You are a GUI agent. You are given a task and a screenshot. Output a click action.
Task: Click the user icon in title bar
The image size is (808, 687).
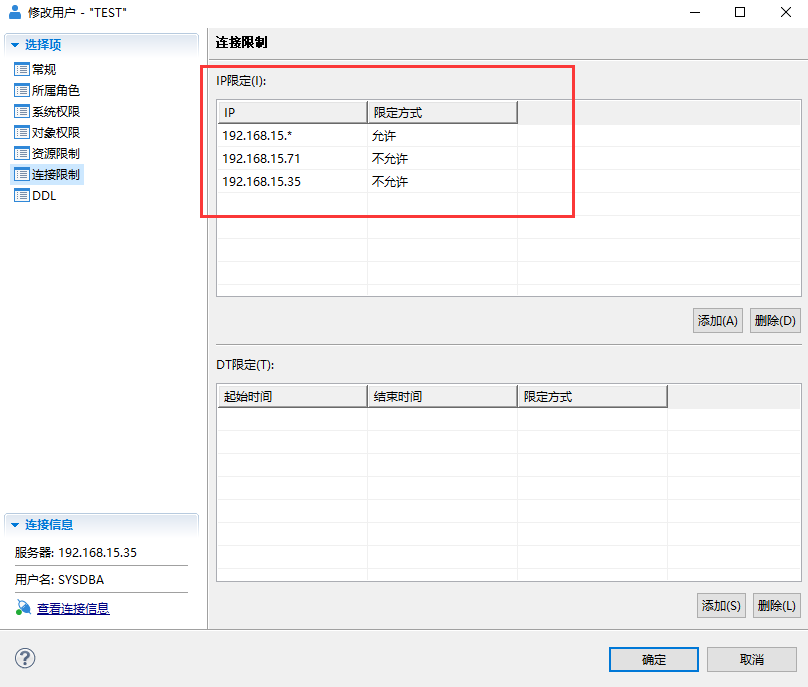coord(15,12)
